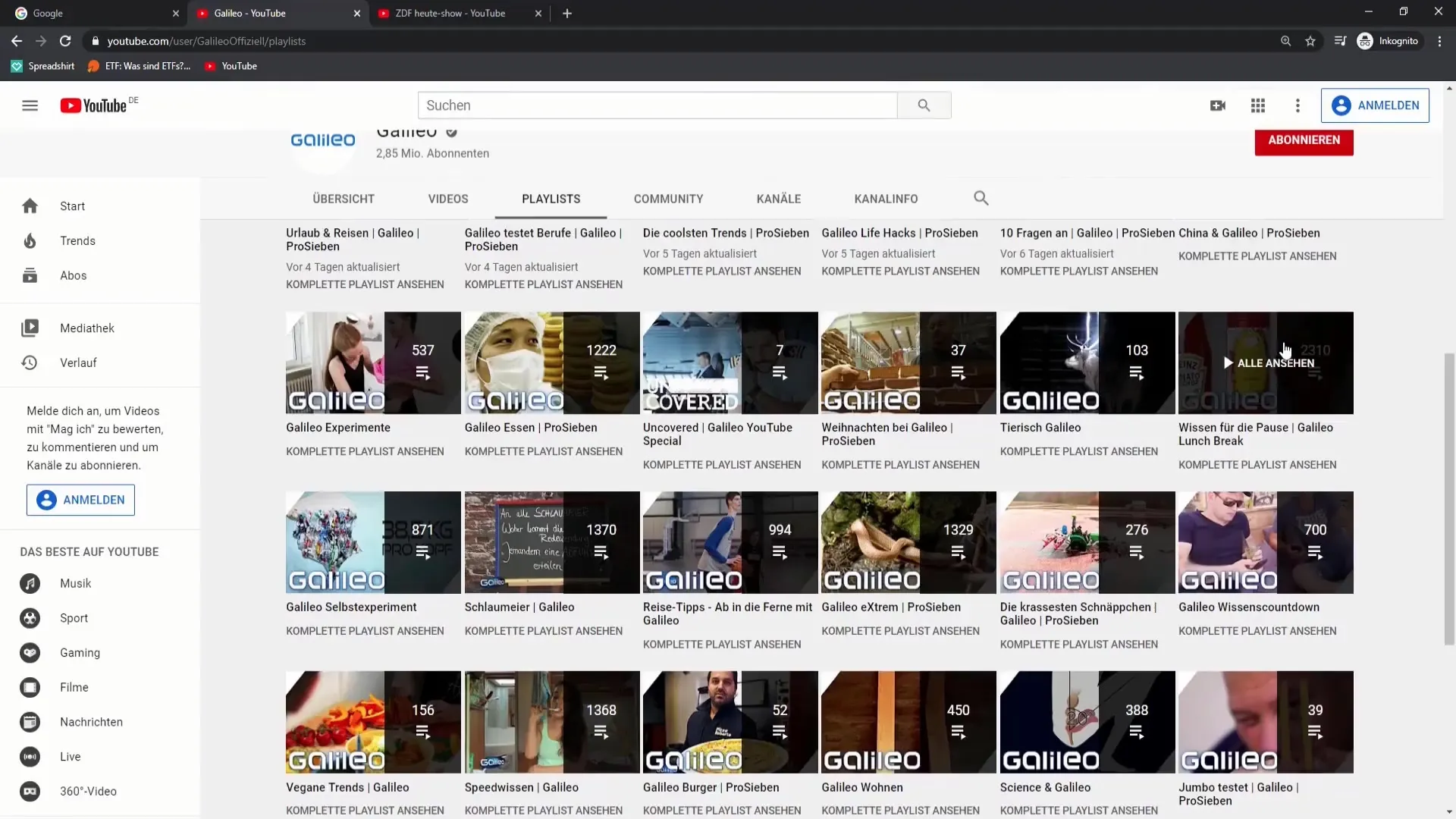
Task: Open the ETF bookmark
Action: click(140, 66)
